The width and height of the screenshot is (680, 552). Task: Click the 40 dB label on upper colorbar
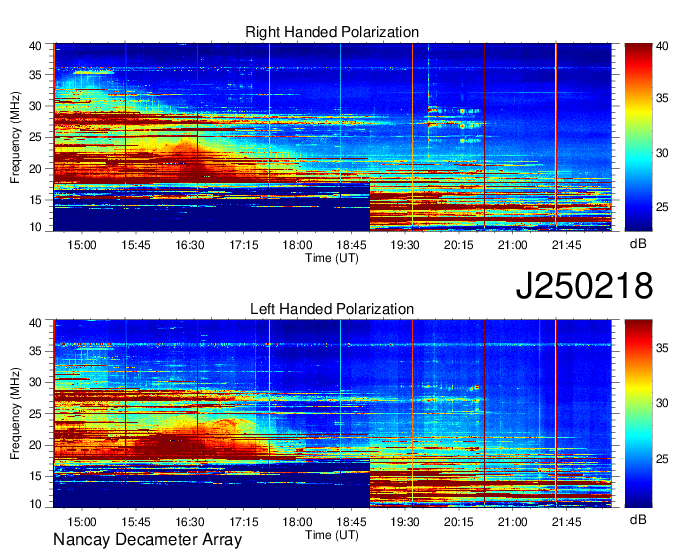pos(662,46)
